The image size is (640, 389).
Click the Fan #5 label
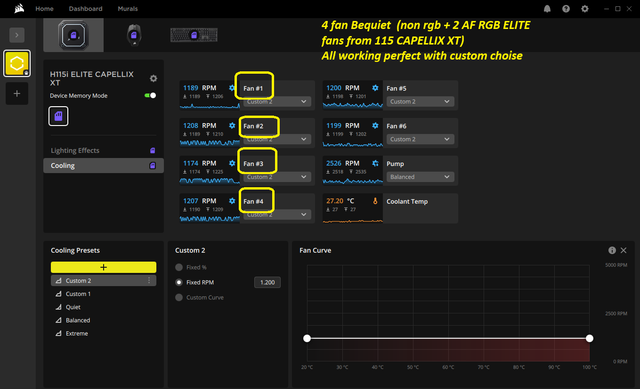[x=396, y=88]
